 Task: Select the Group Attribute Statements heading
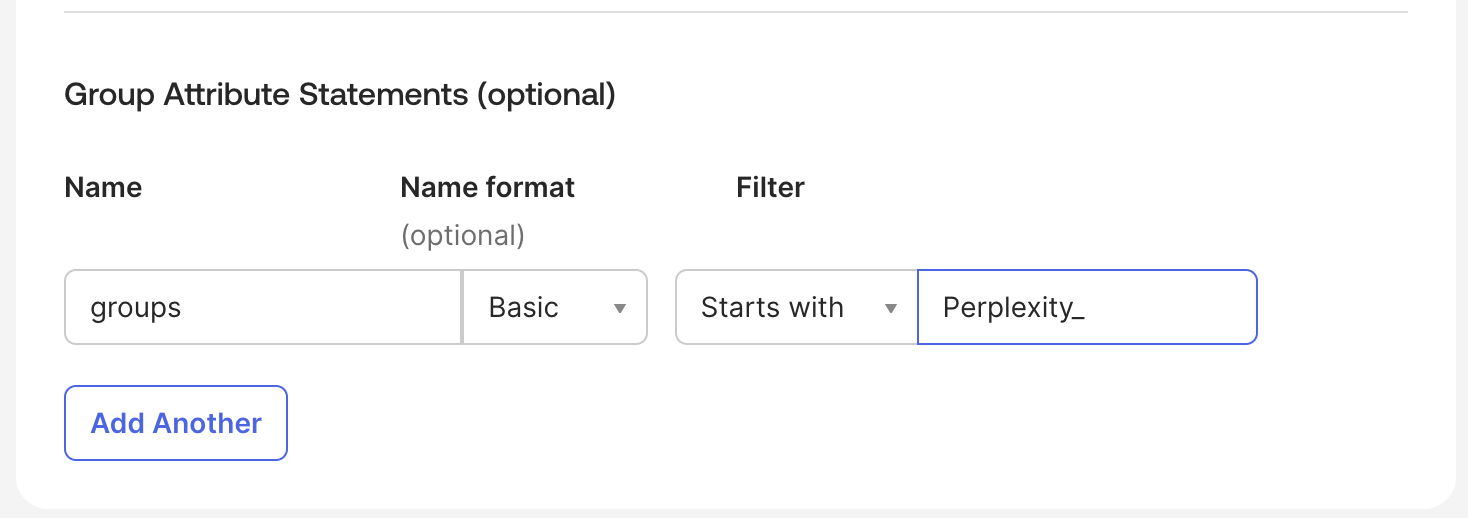[x=340, y=95]
